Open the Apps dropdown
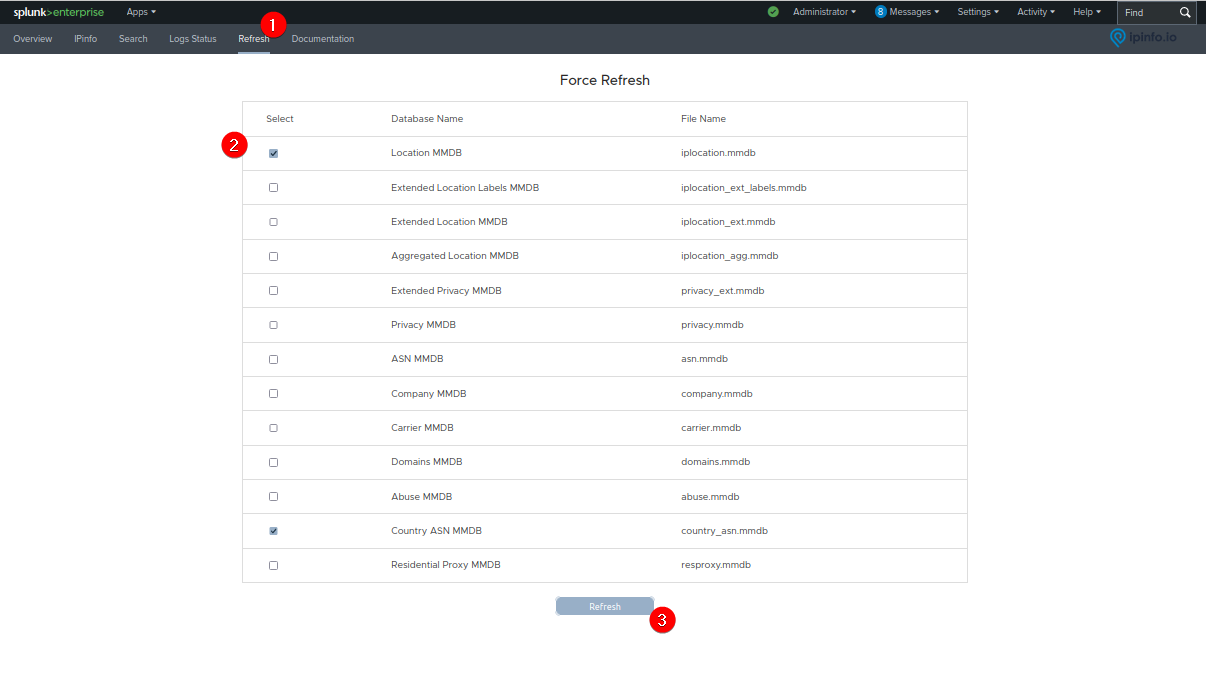Viewport: 1206px width, 686px height. 140,12
